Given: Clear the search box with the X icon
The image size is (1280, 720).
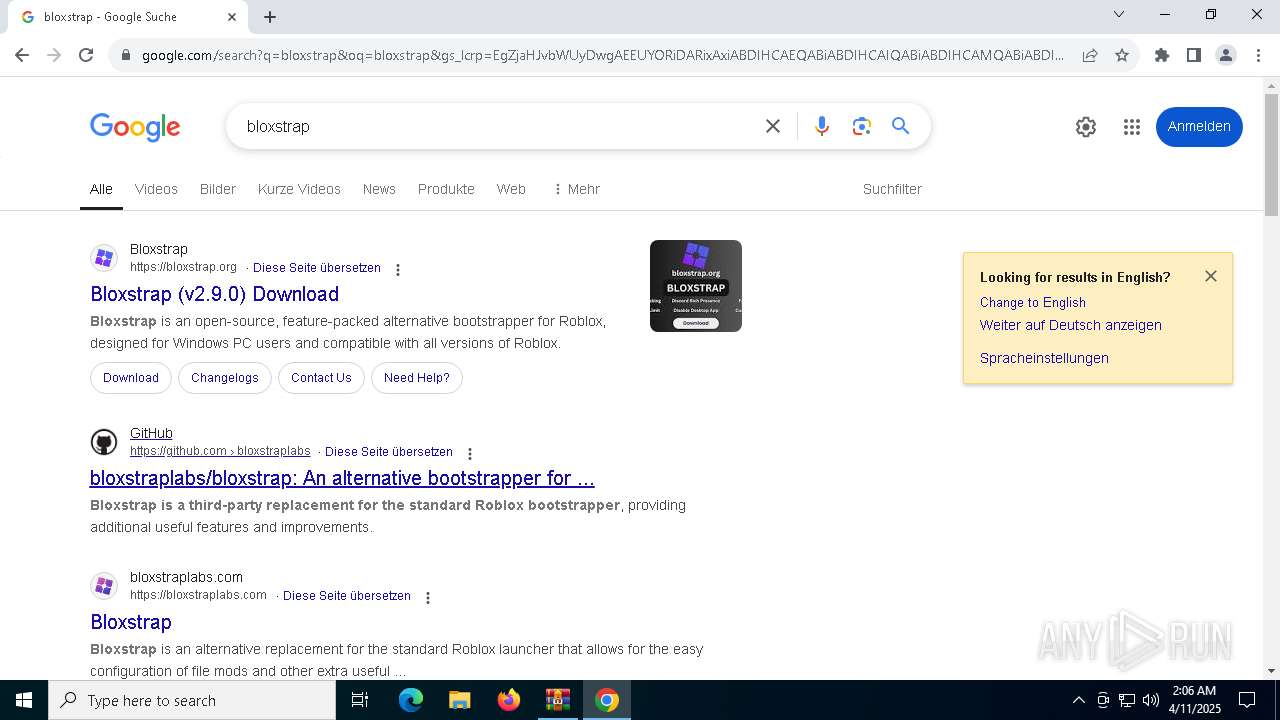Looking at the screenshot, I should [x=773, y=126].
